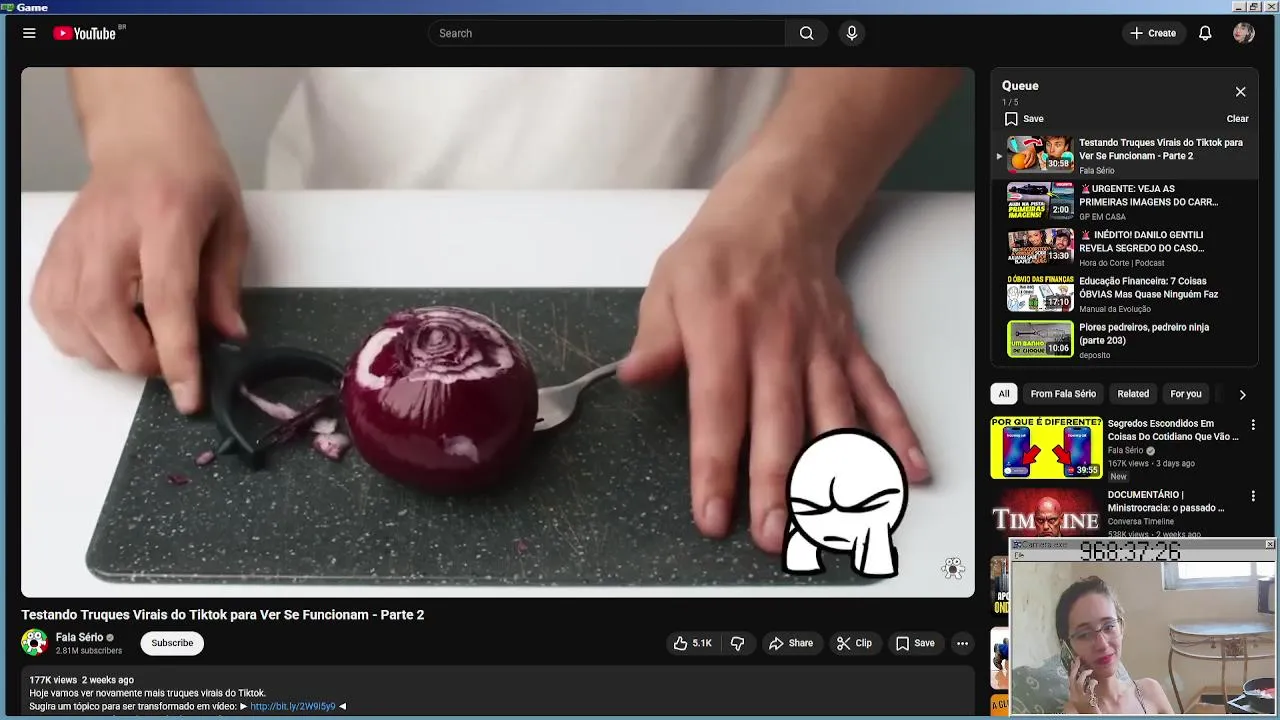Open more actions three-dot menu
The height and width of the screenshot is (720, 1280).
point(962,643)
